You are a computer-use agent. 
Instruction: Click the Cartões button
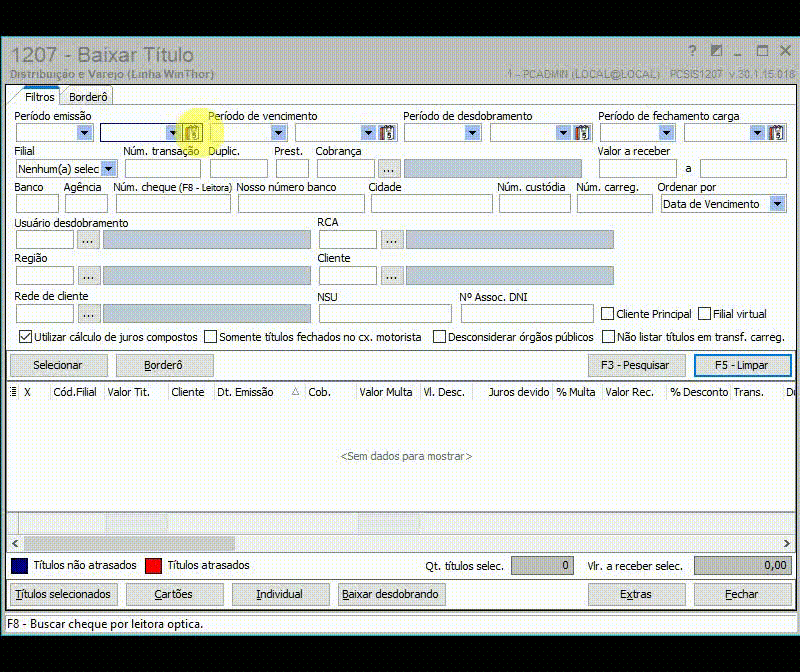174,594
